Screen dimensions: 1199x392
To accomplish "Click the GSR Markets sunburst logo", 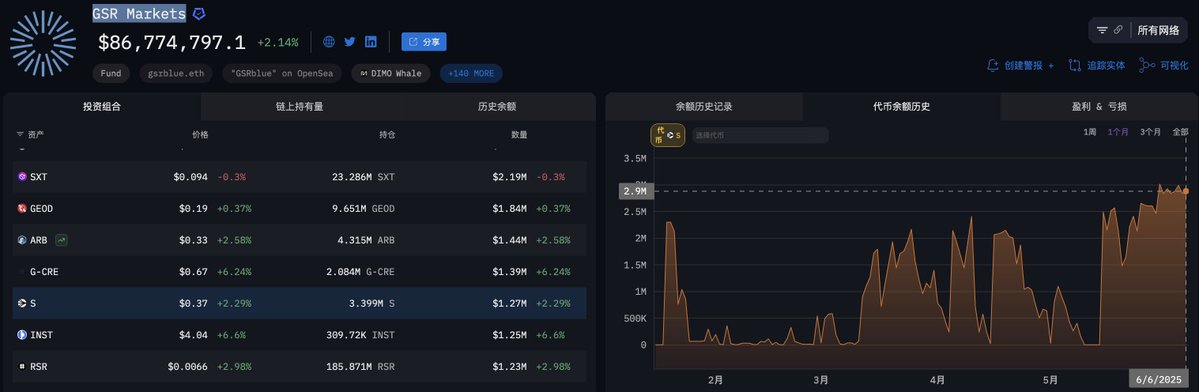I will pos(43,44).
